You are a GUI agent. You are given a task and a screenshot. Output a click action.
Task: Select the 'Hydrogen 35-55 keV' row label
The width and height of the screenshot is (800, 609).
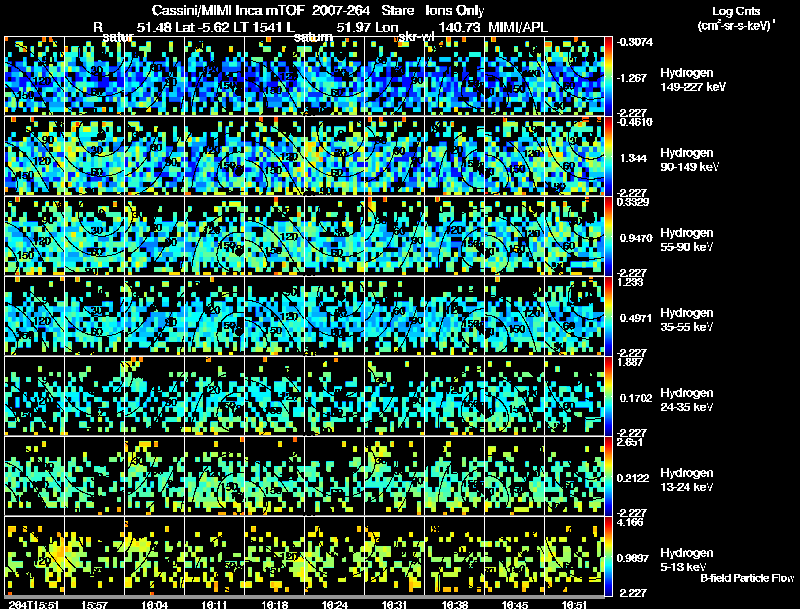coord(687,320)
